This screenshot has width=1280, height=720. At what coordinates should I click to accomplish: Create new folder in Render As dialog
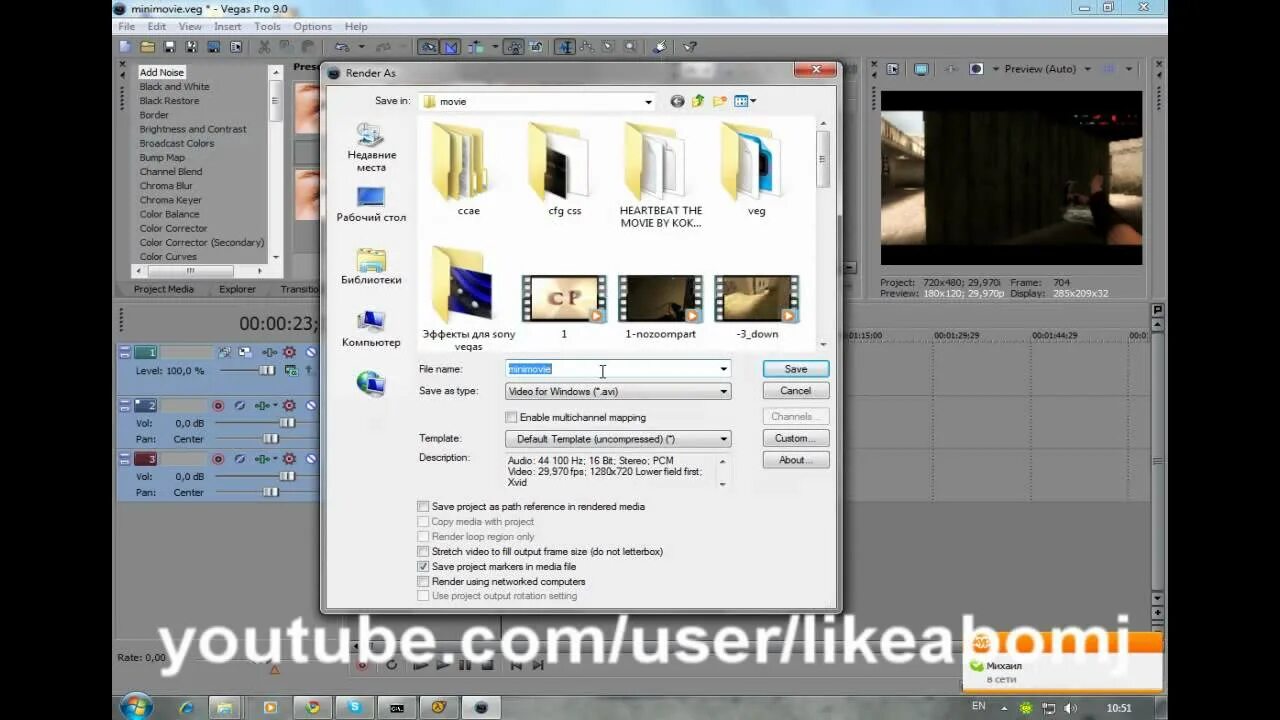pos(718,101)
